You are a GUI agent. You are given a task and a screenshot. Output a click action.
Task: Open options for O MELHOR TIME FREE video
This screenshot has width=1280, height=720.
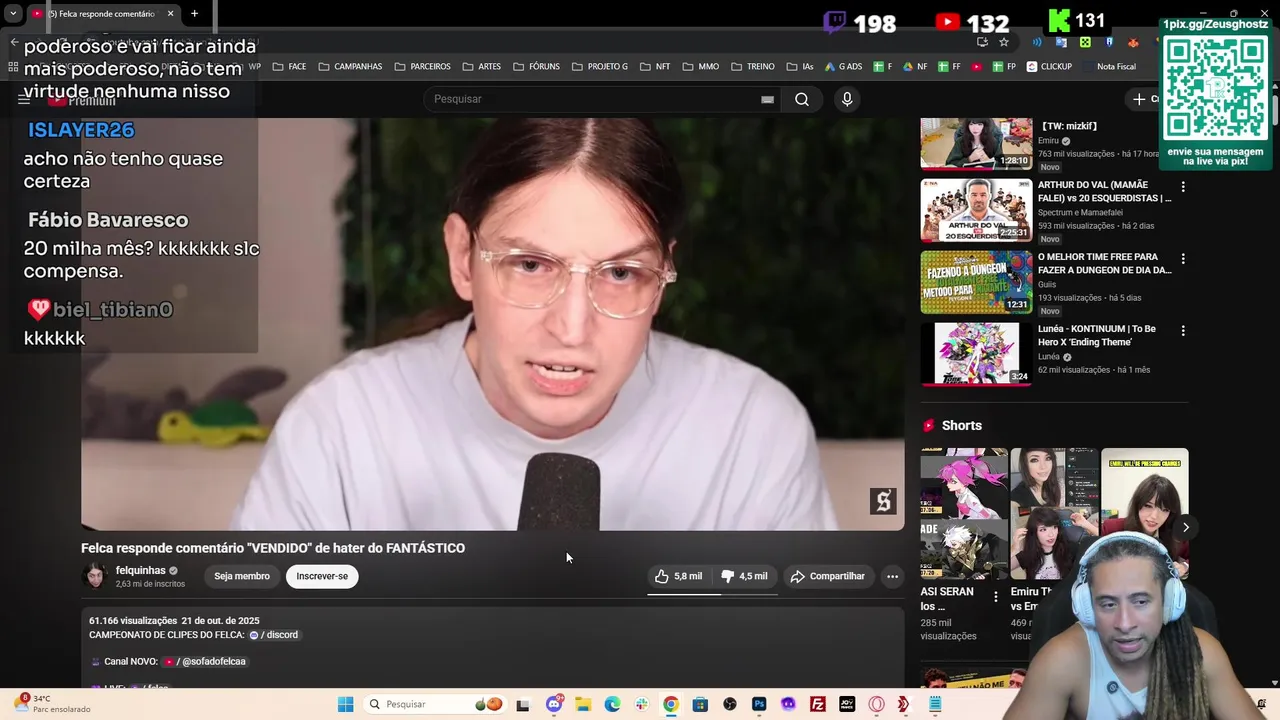[1183, 259]
